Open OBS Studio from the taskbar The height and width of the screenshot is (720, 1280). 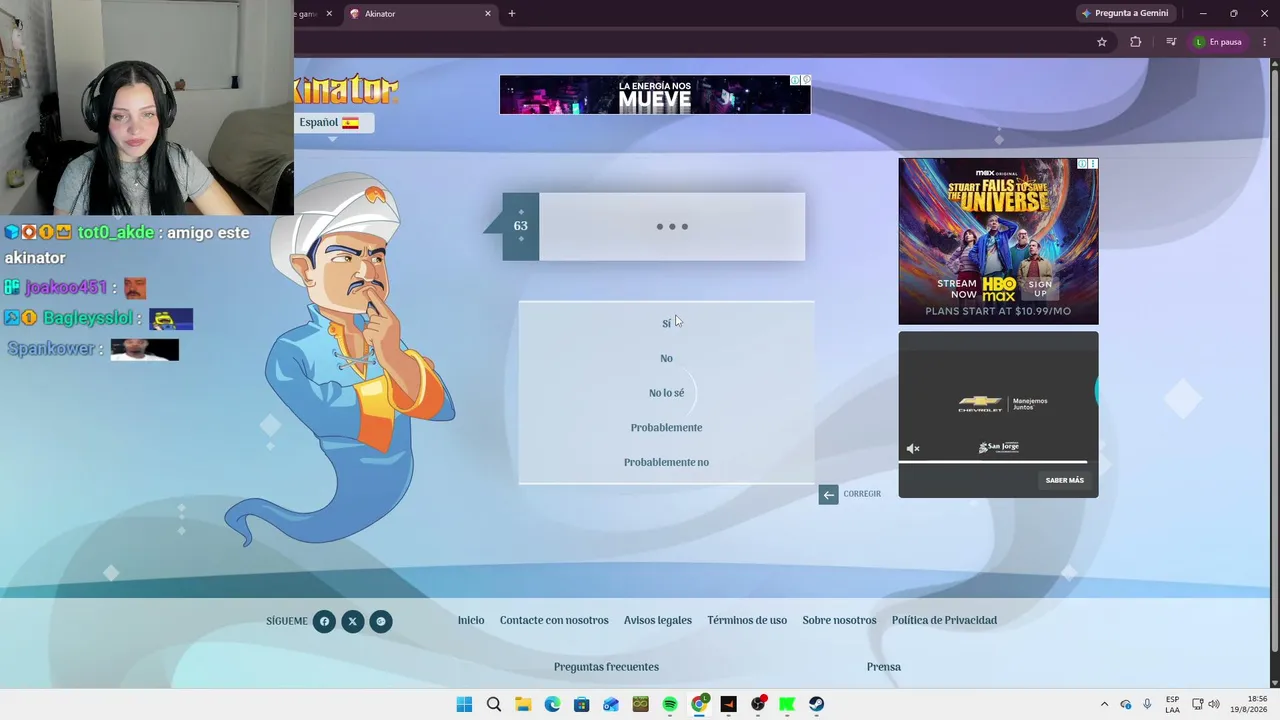pos(758,704)
